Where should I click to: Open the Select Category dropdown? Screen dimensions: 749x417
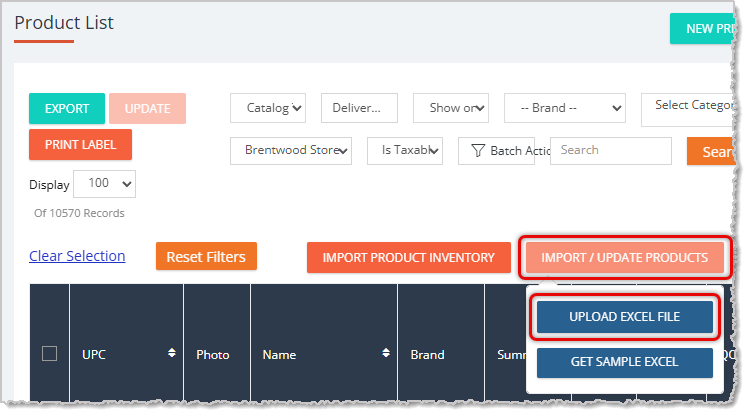coord(688,110)
